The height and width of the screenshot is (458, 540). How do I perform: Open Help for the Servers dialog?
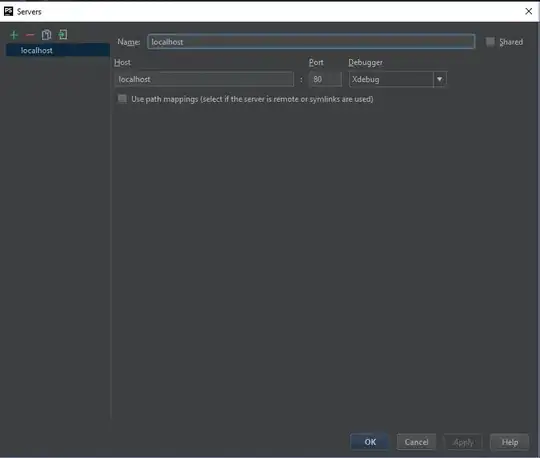(x=510, y=442)
